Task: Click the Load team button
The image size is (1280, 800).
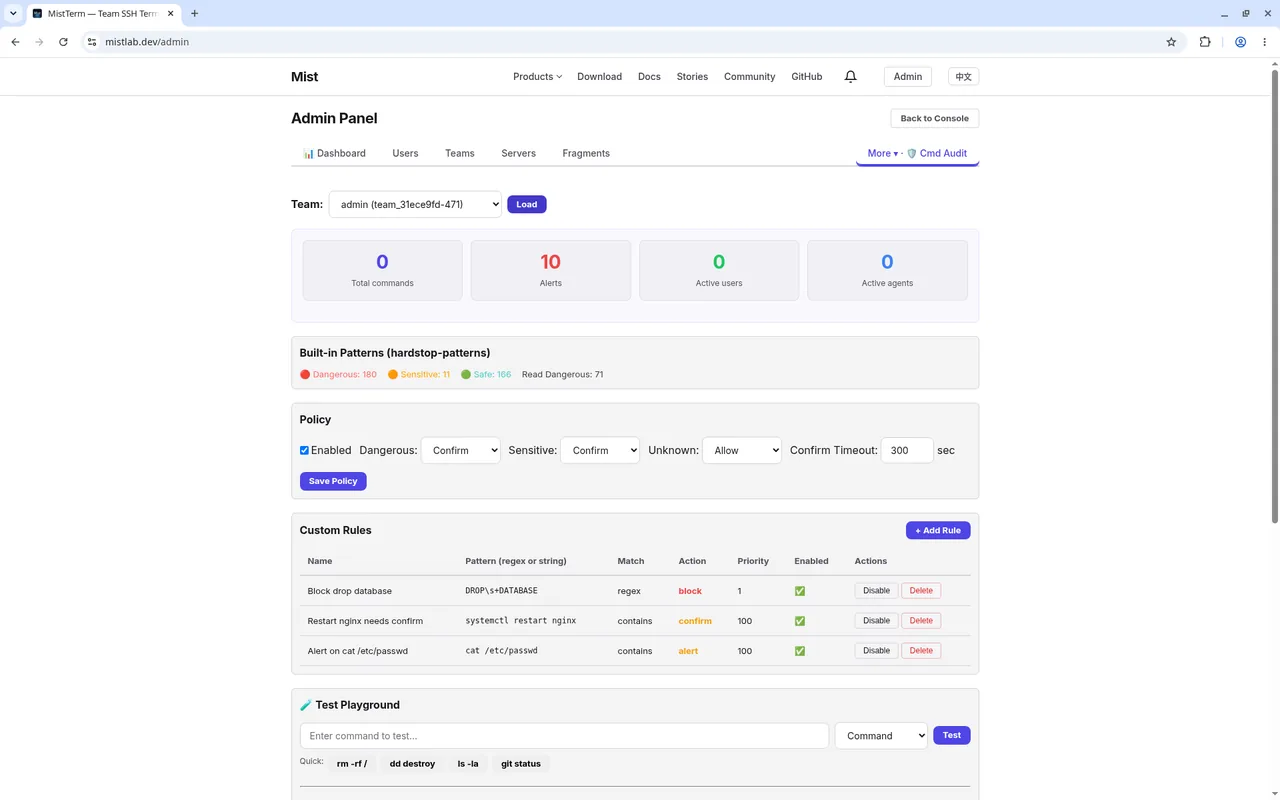Action: 527,204
